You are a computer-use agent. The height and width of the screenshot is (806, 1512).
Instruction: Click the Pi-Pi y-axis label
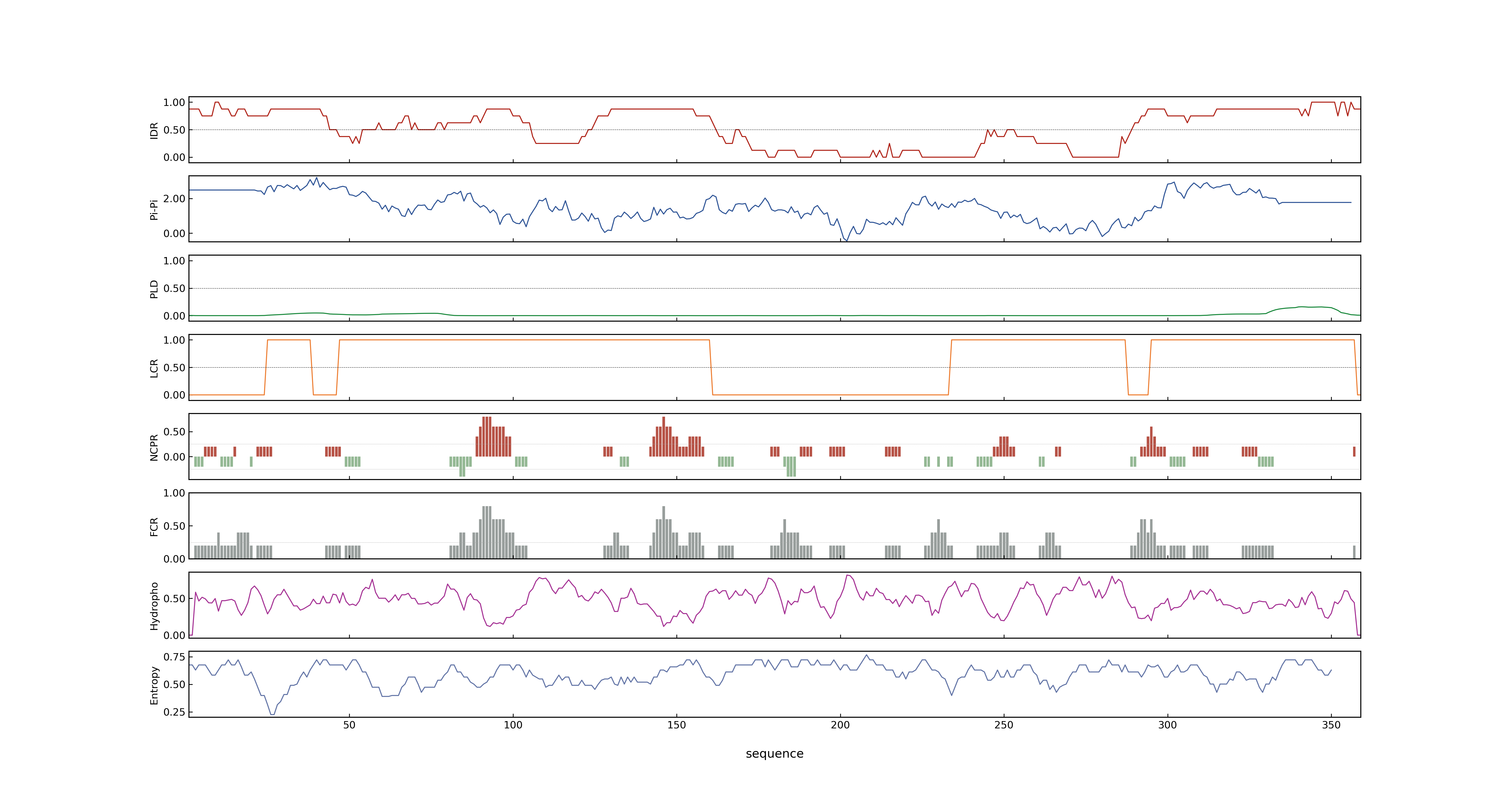(x=154, y=209)
